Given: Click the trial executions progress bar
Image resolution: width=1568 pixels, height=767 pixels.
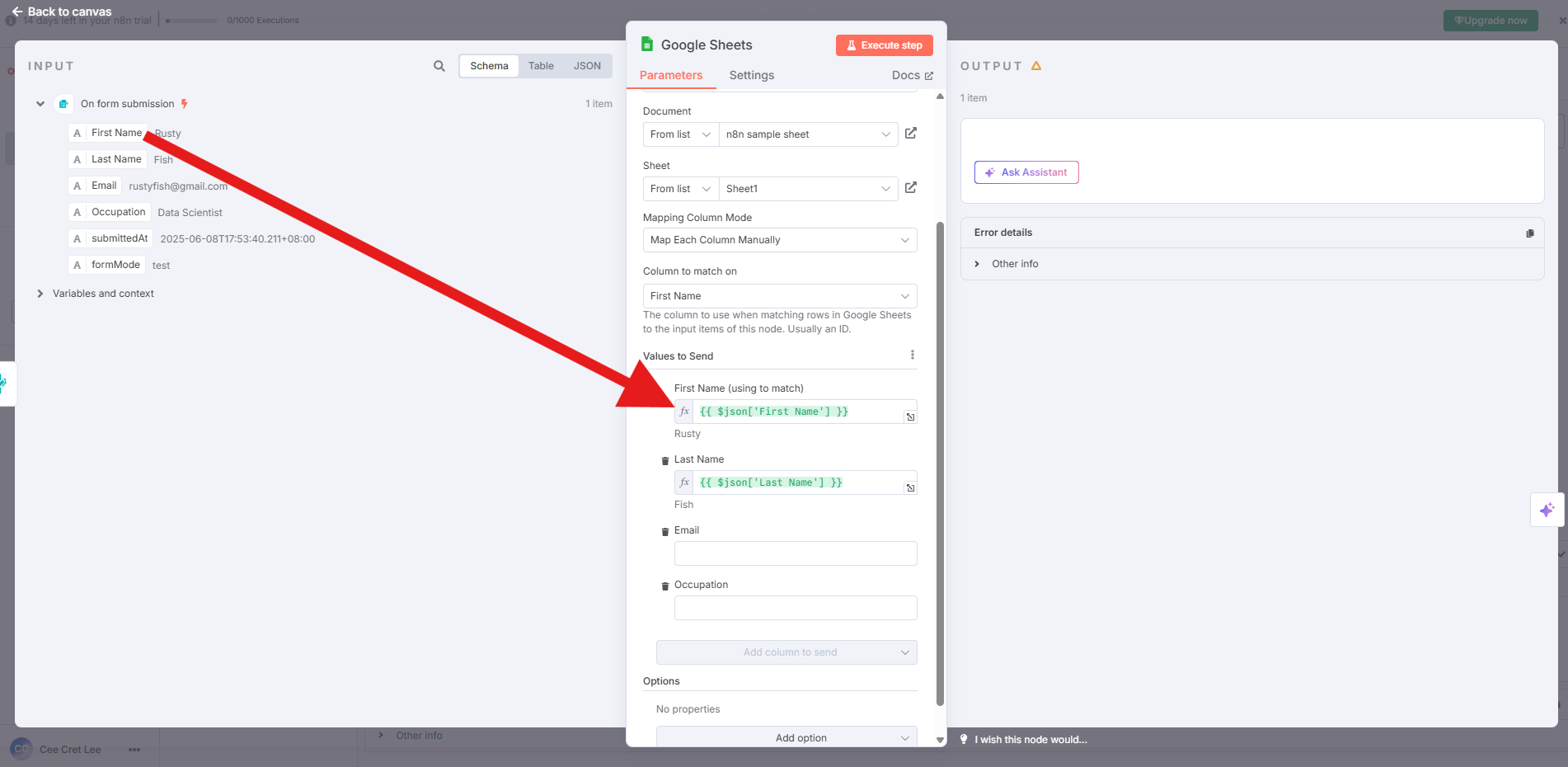Looking at the screenshot, I should click(191, 20).
